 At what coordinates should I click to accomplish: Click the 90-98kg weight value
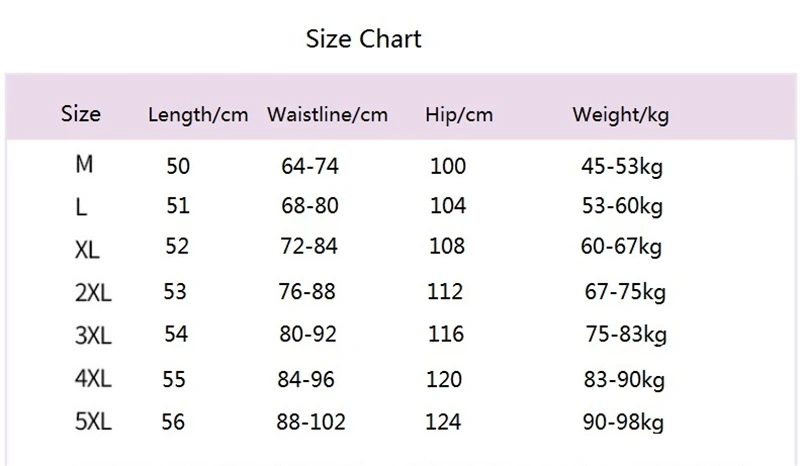[623, 423]
